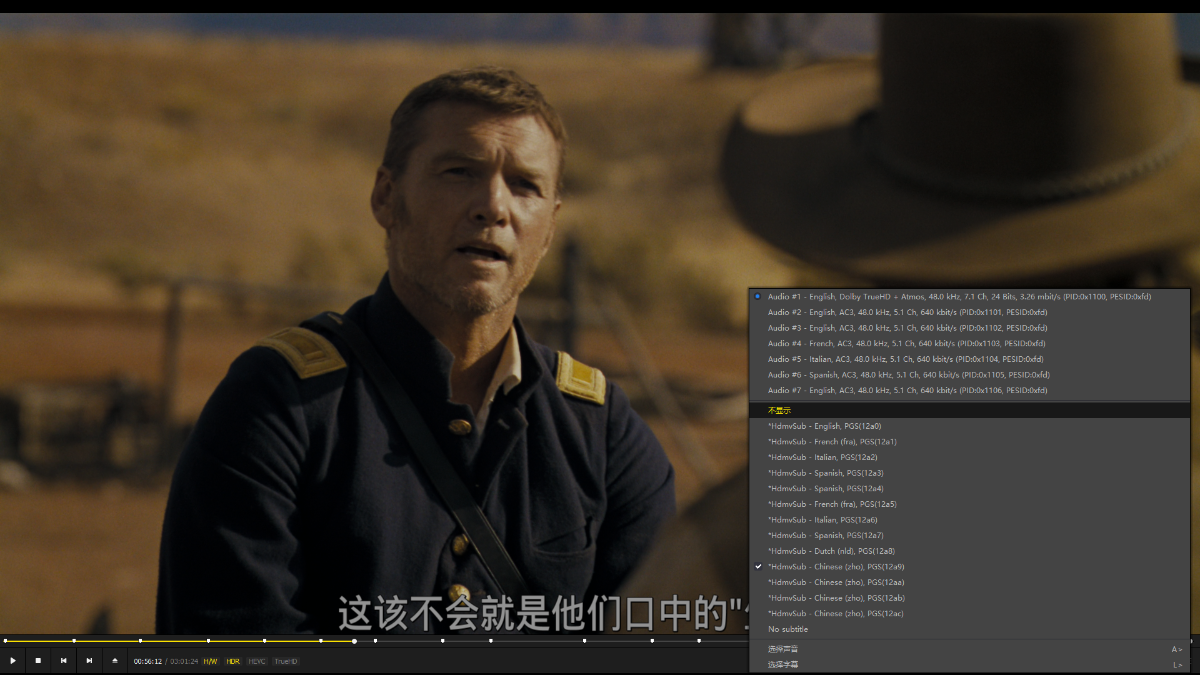This screenshot has height=675, width=1200.
Task: Click the seek bar playhead handle
Action: coord(354,641)
